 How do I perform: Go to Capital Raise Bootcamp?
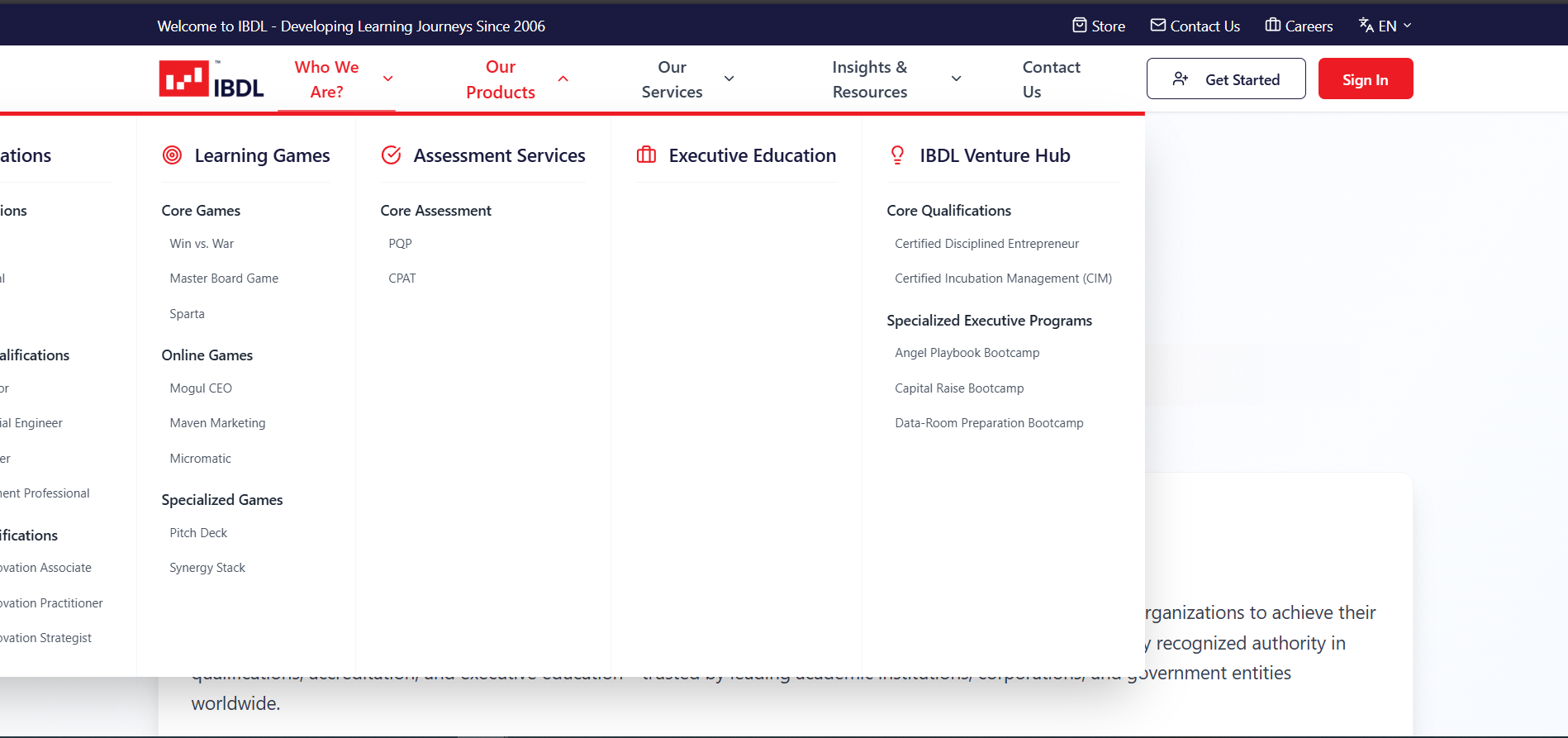[x=959, y=388]
